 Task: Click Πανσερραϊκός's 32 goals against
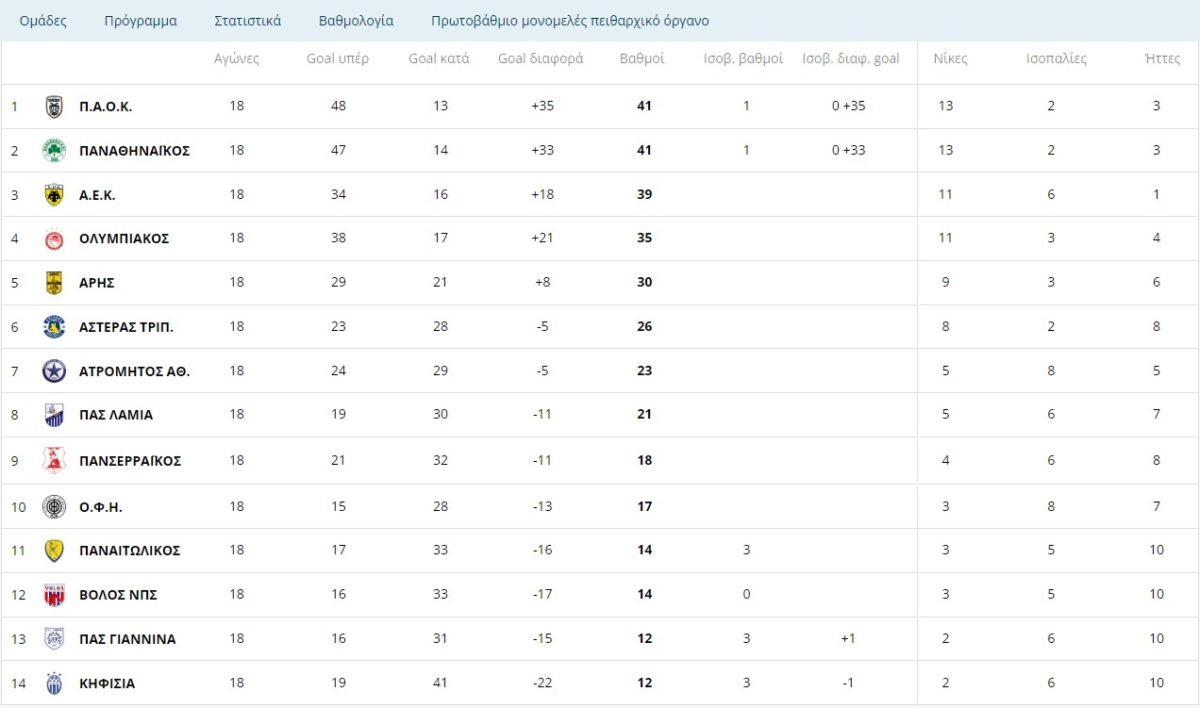(441, 460)
